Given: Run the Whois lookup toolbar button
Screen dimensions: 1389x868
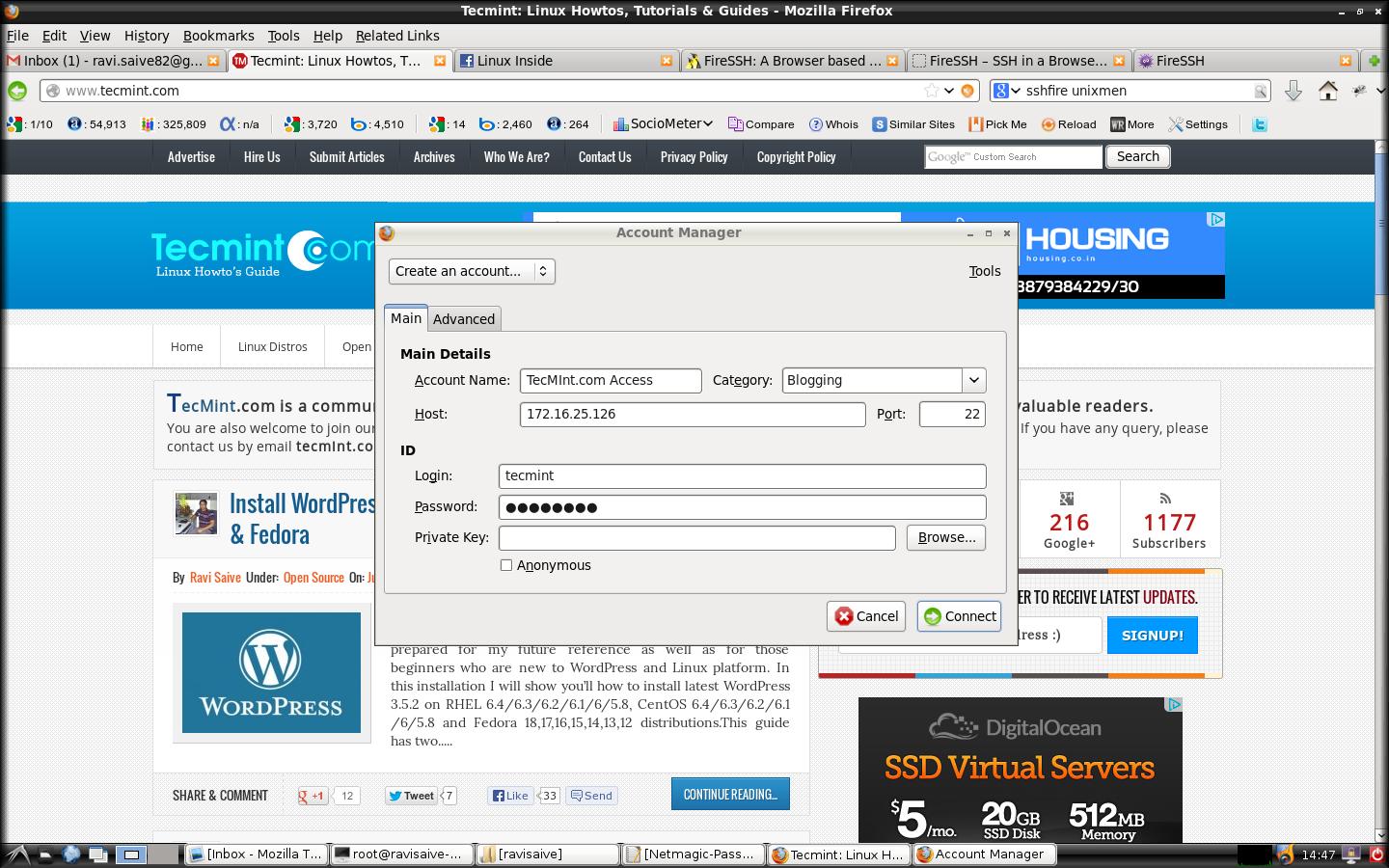Looking at the screenshot, I should coord(833,124).
